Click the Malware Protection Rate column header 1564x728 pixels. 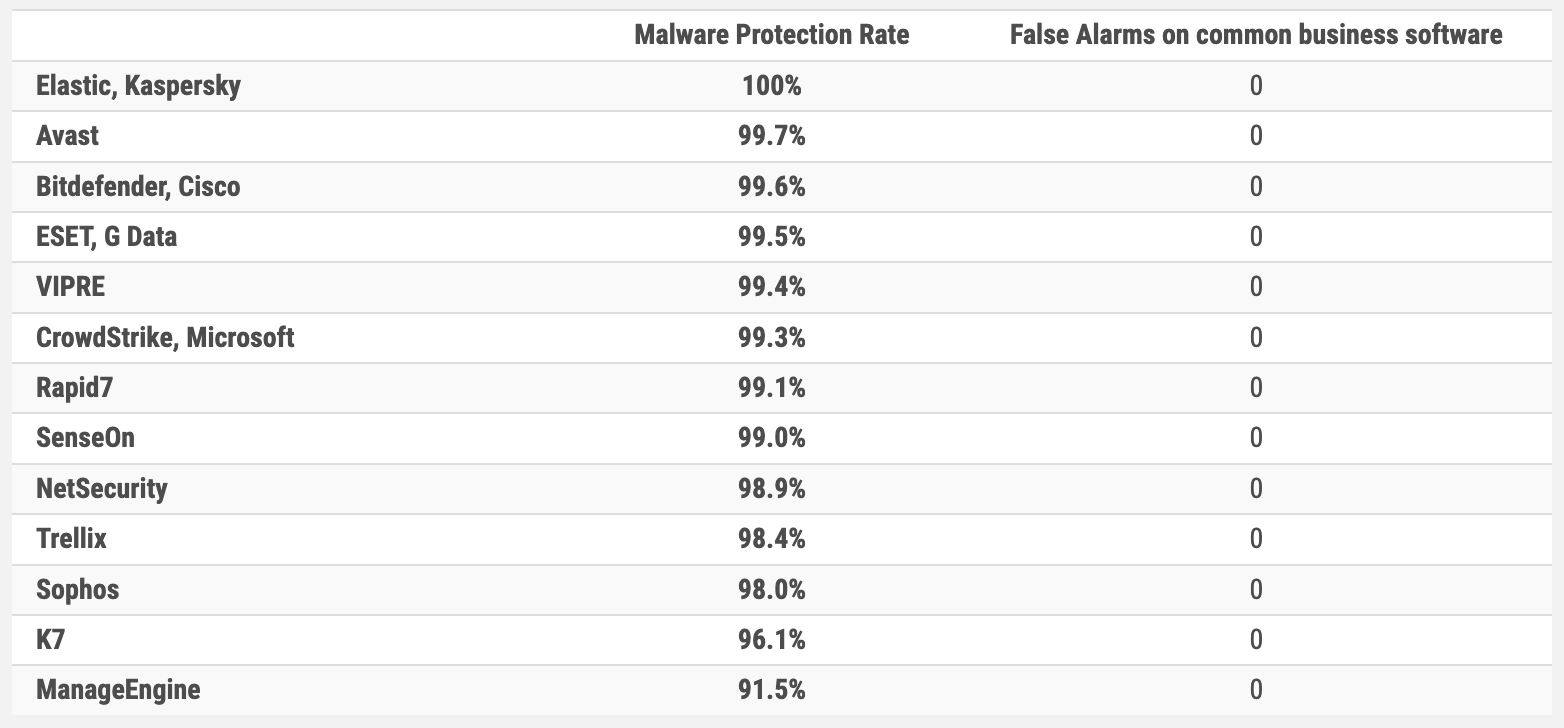[x=772, y=35]
